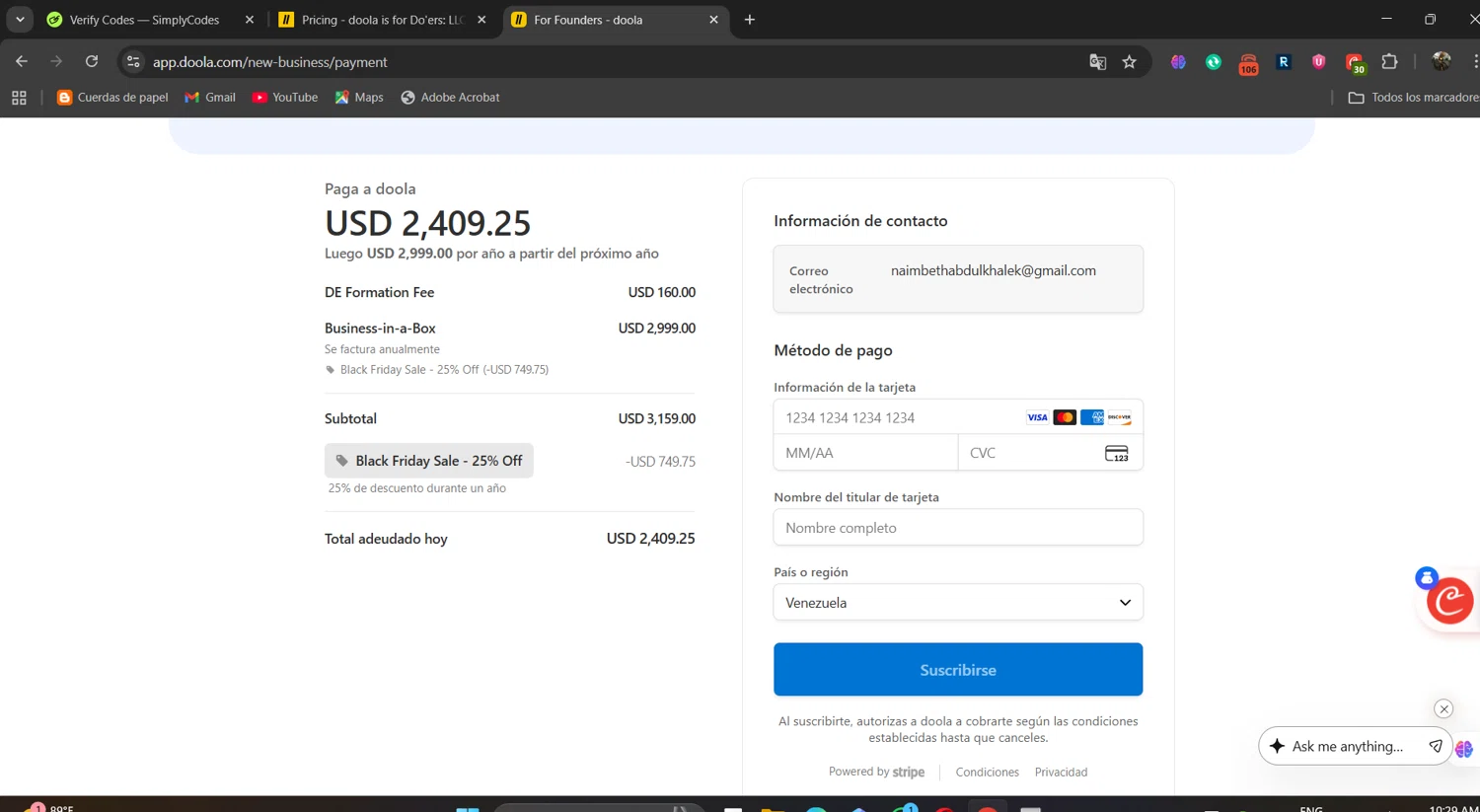Open the Condiciones link
The image size is (1480, 812).
click(987, 773)
